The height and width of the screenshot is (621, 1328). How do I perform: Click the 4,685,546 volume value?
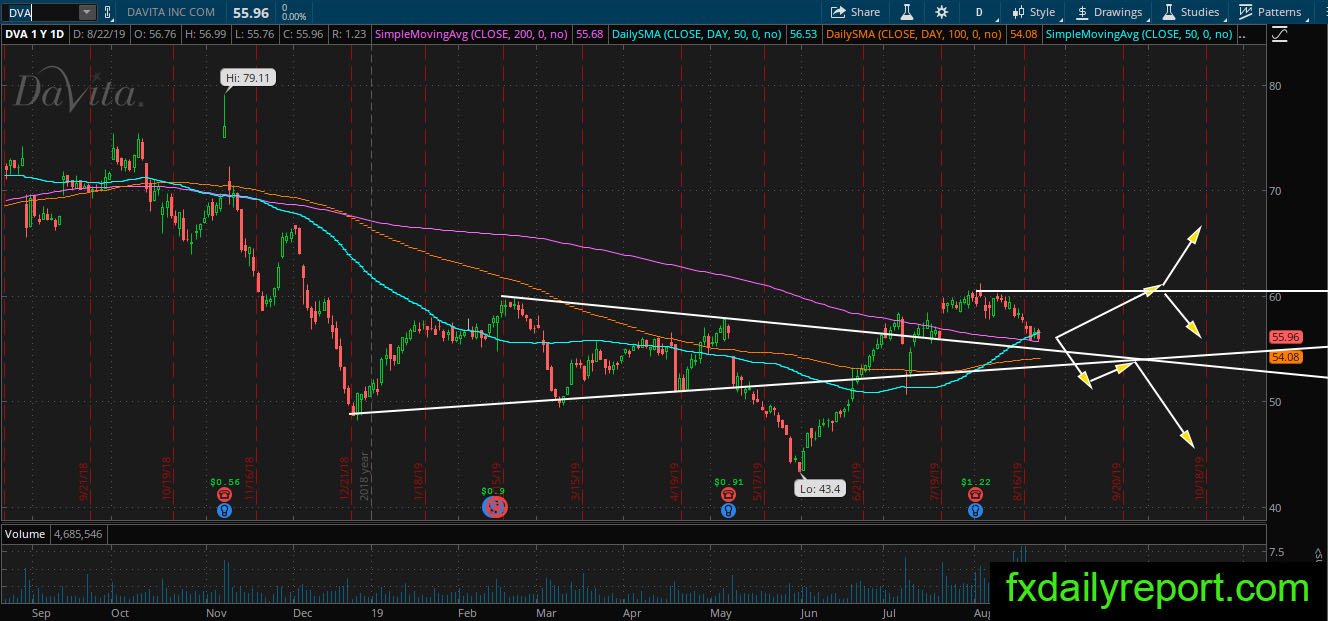pos(77,534)
